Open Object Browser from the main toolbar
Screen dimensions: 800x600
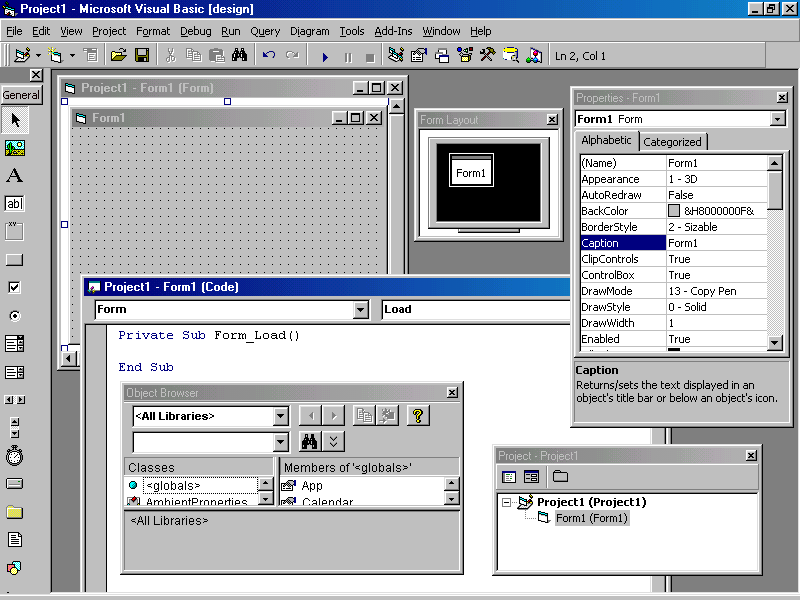click(x=465, y=55)
